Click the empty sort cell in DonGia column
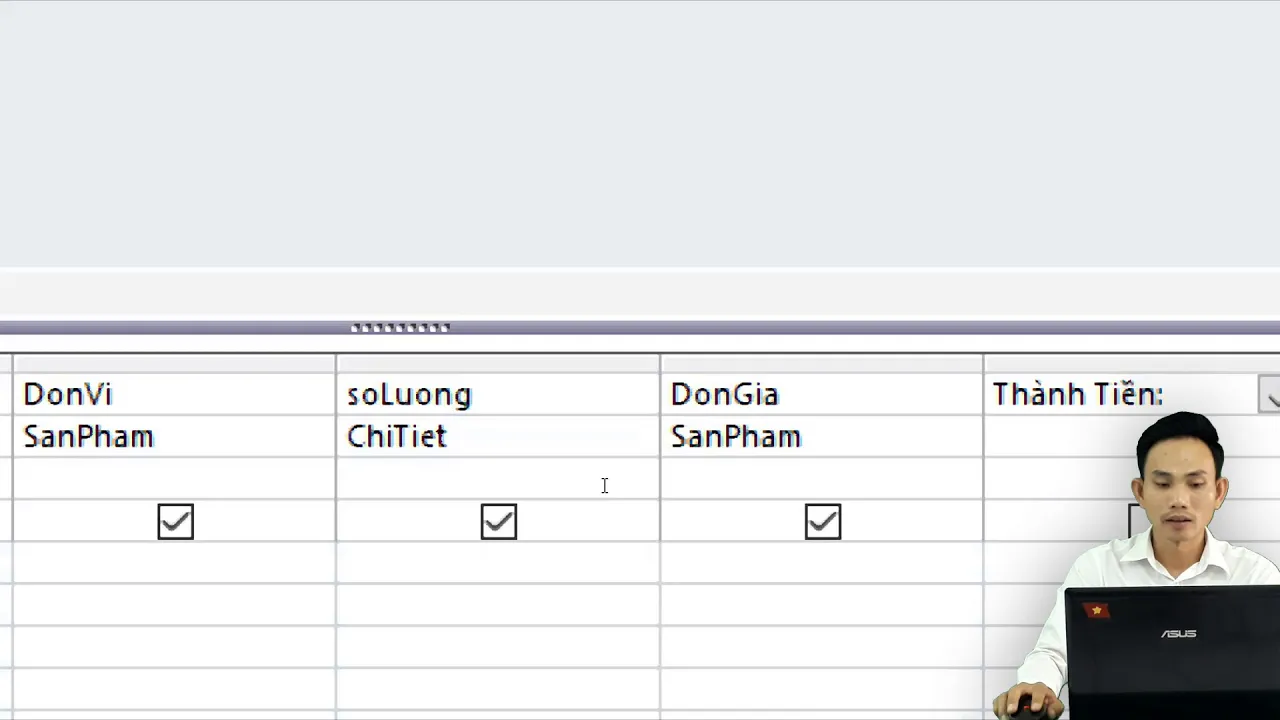 coord(822,479)
